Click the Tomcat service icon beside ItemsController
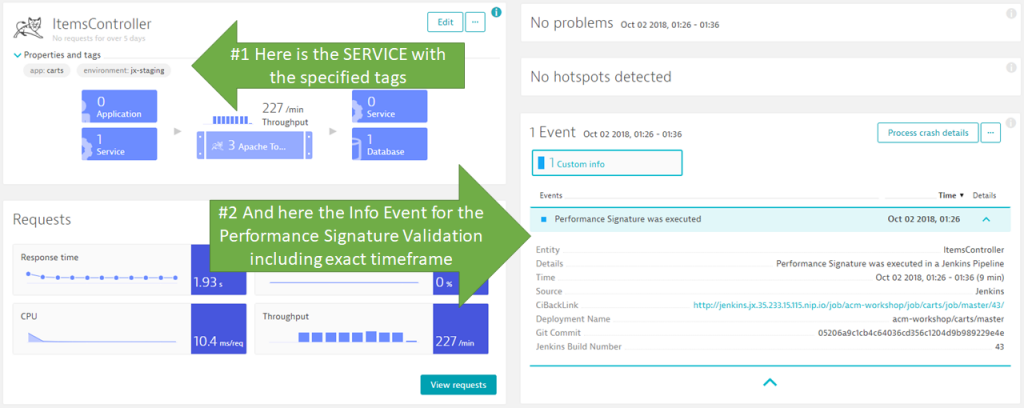The width and height of the screenshot is (1024, 408). point(27,27)
